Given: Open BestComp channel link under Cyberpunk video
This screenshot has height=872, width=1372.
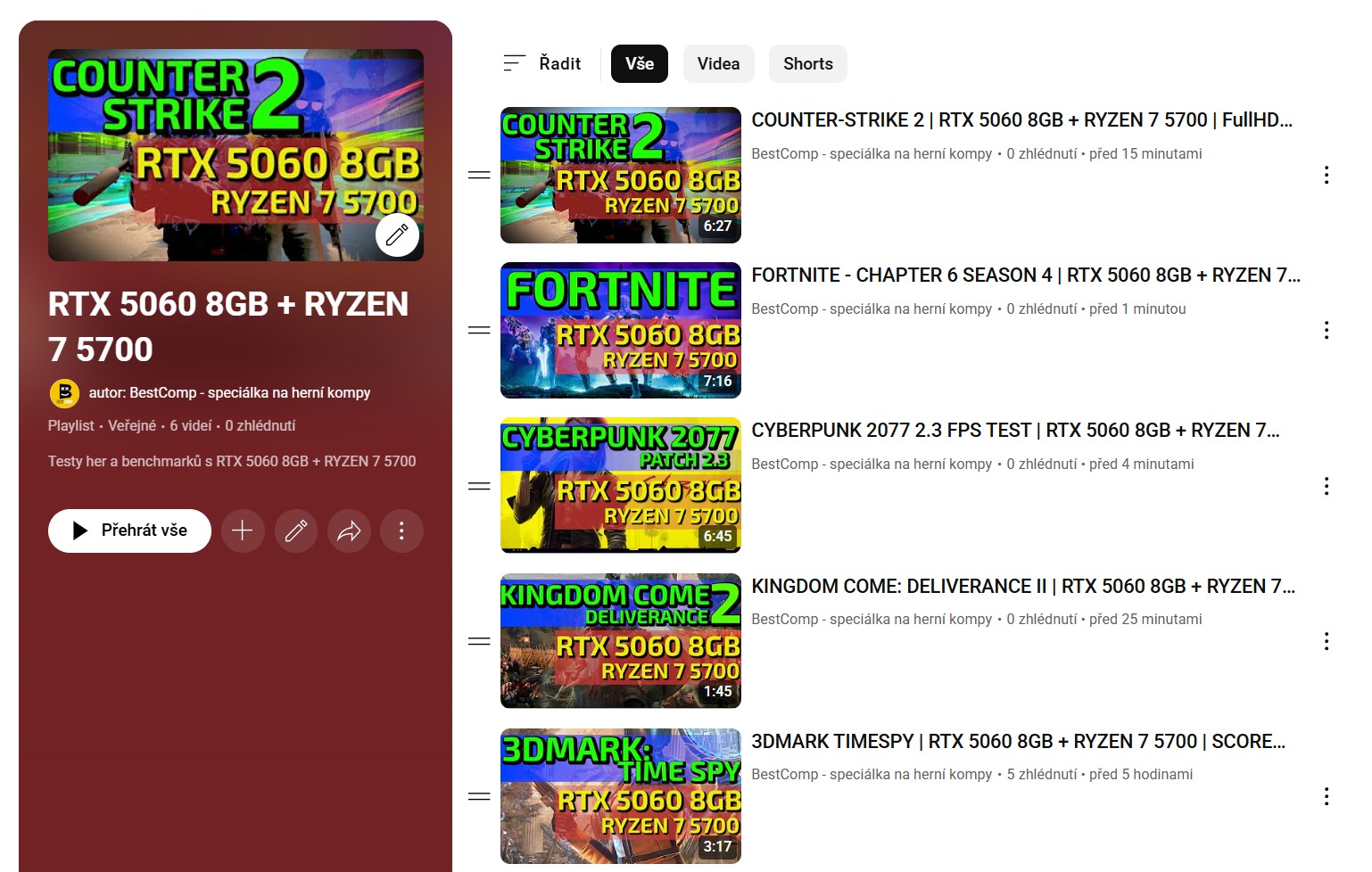Looking at the screenshot, I should pyautogui.click(x=872, y=464).
